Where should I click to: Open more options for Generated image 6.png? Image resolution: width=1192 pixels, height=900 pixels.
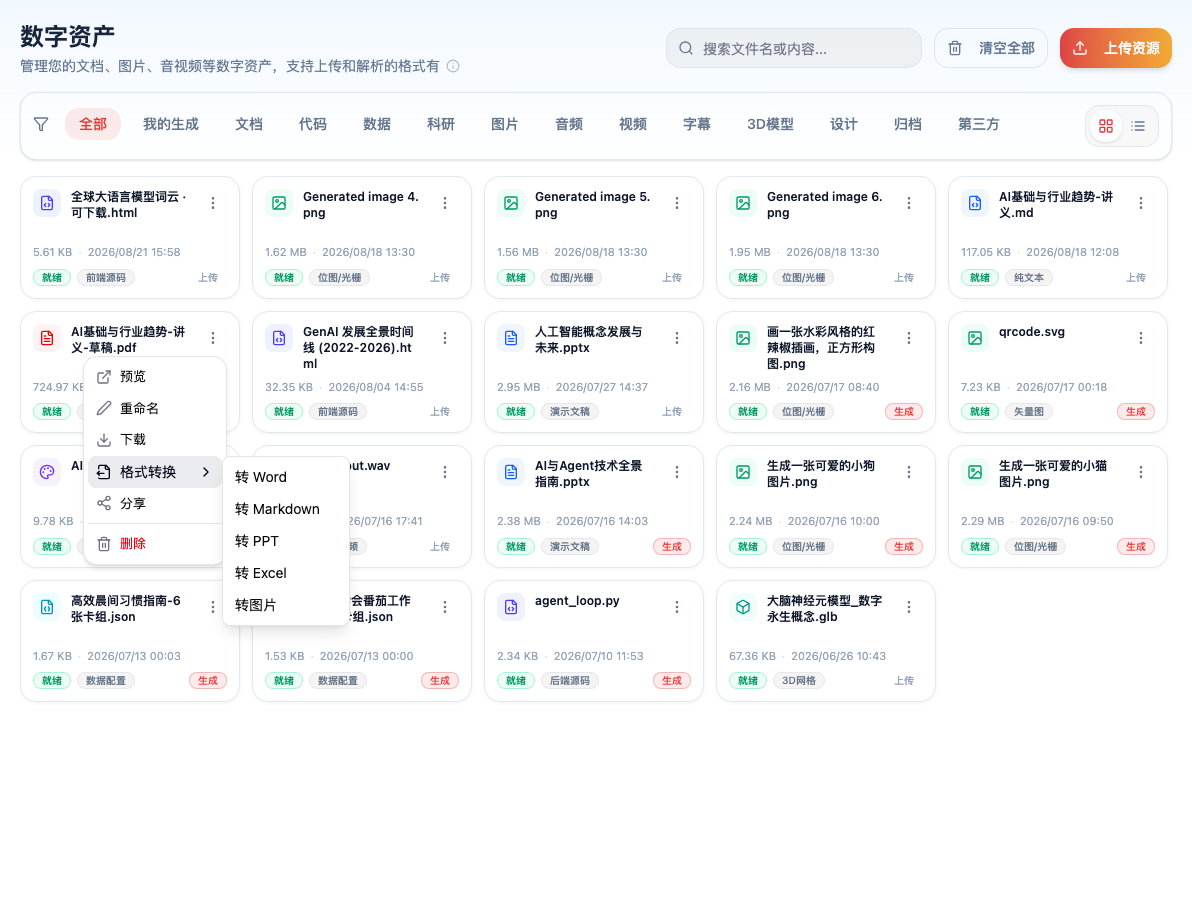[x=908, y=203]
